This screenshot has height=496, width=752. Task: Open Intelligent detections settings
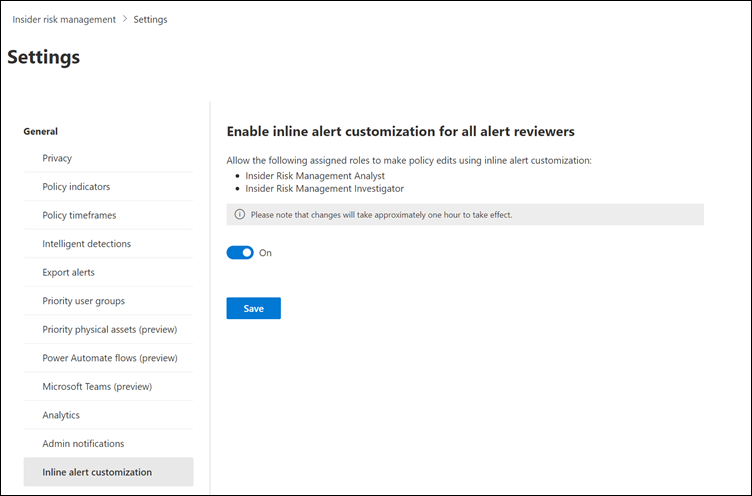[x=86, y=243]
